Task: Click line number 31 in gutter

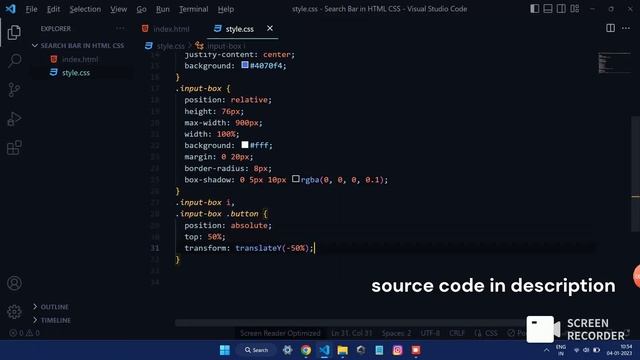Action: [x=155, y=248]
